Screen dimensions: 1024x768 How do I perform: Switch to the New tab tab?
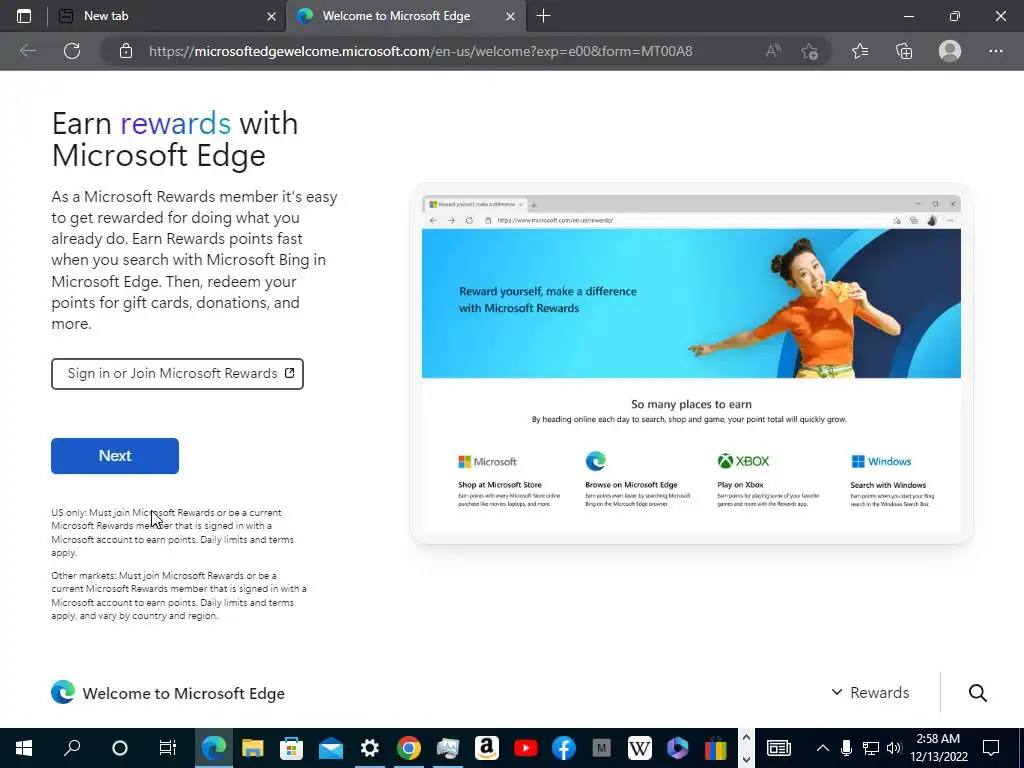coord(166,16)
